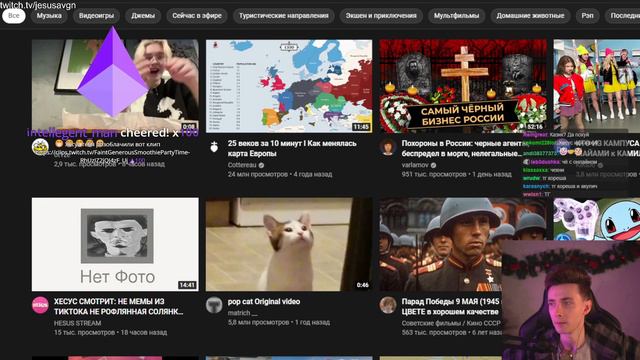Image resolution: width=640 pixels, height=360 pixels.
Task: Open title 'Парад Победы 9 МАЯ'
Action: [451, 307]
